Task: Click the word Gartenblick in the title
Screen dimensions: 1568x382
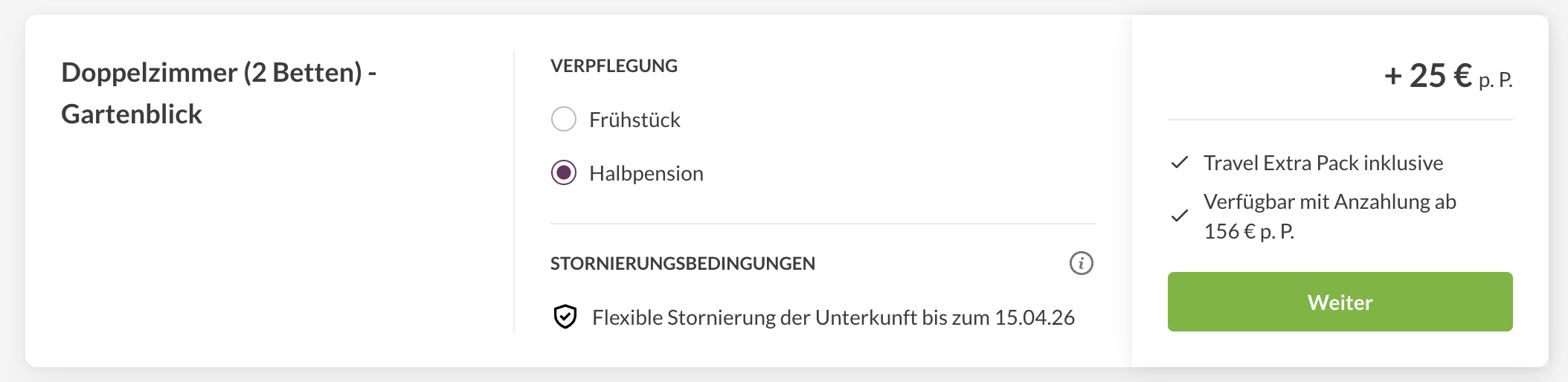Action: pyautogui.click(x=132, y=114)
